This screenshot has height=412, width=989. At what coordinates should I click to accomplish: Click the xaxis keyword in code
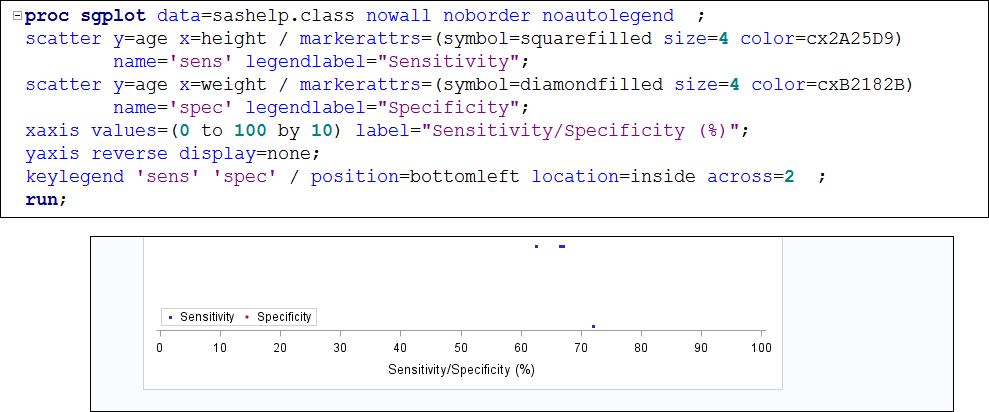(x=53, y=131)
